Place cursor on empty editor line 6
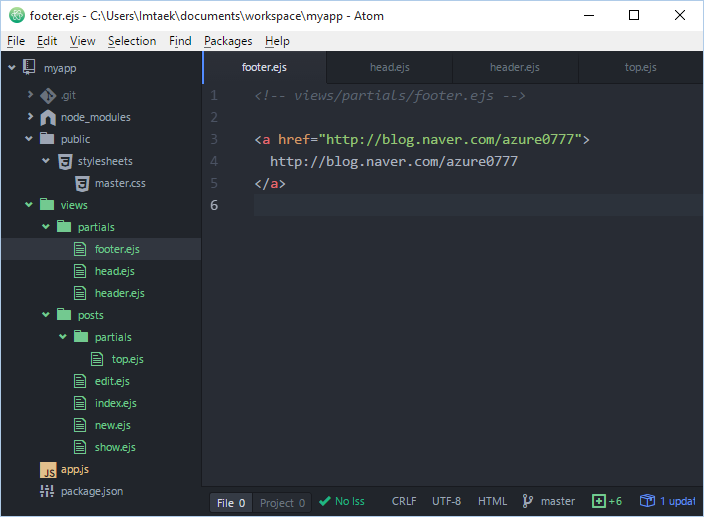This screenshot has height=517, width=704. point(478,205)
